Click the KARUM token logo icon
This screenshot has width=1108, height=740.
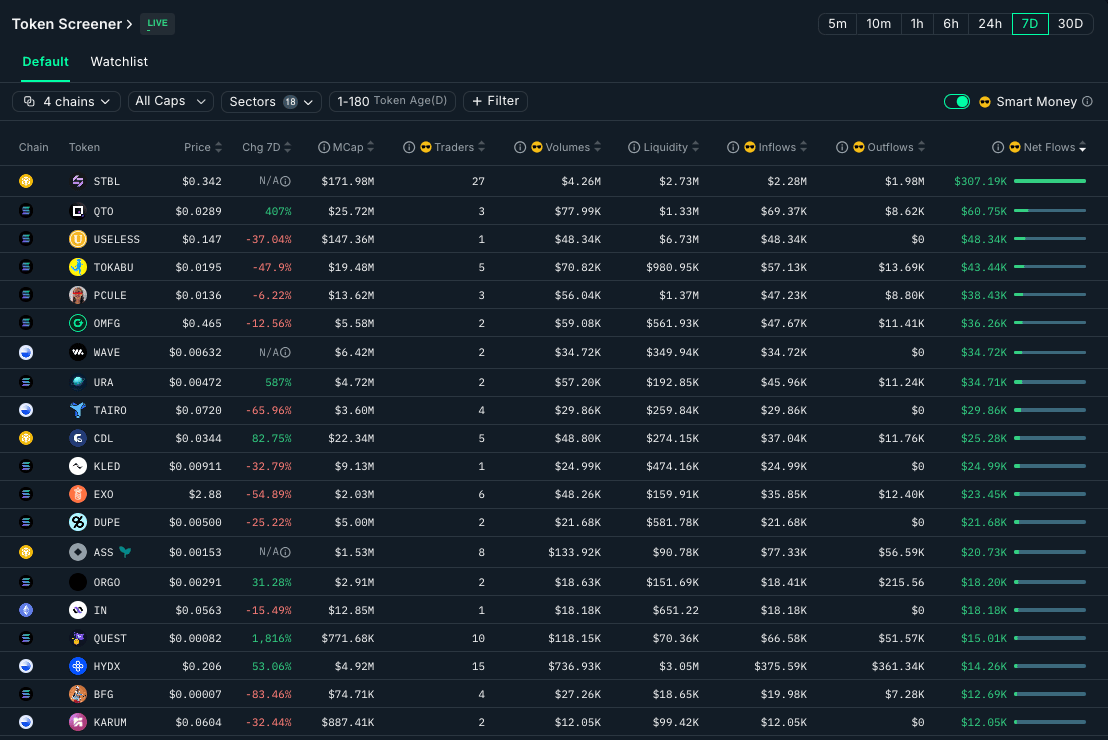(x=78, y=722)
